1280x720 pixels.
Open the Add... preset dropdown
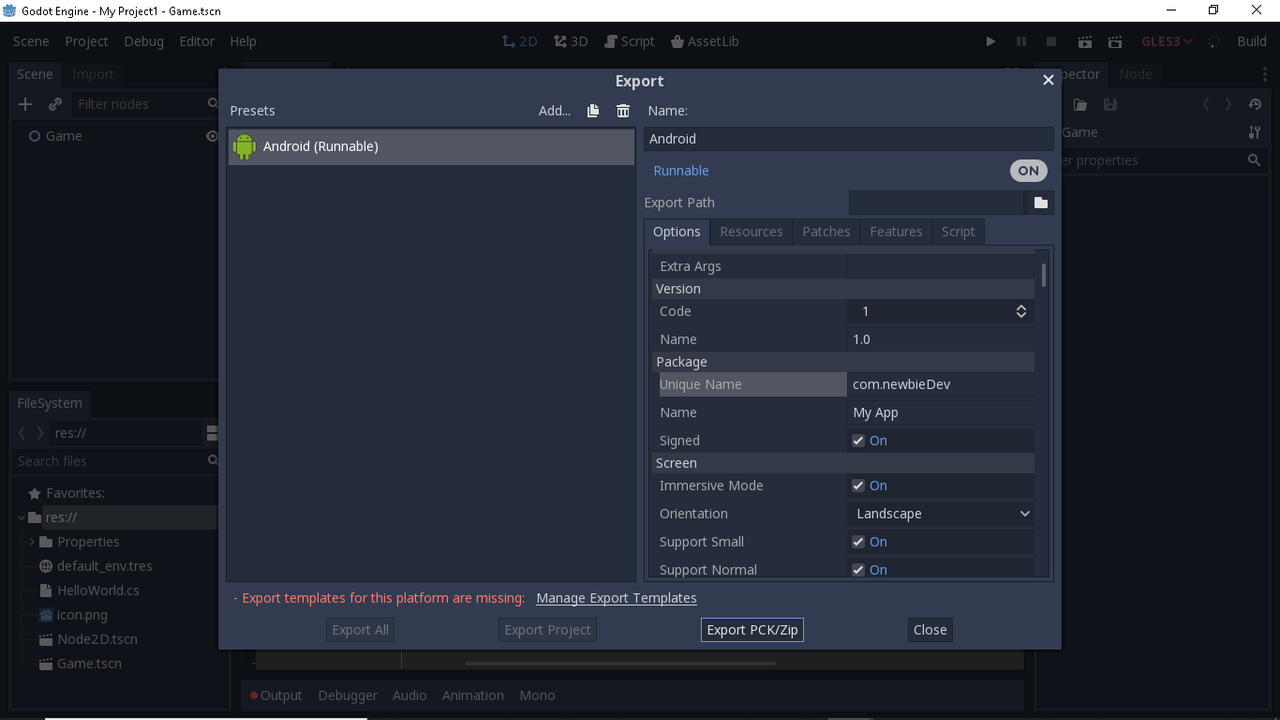[x=554, y=111]
